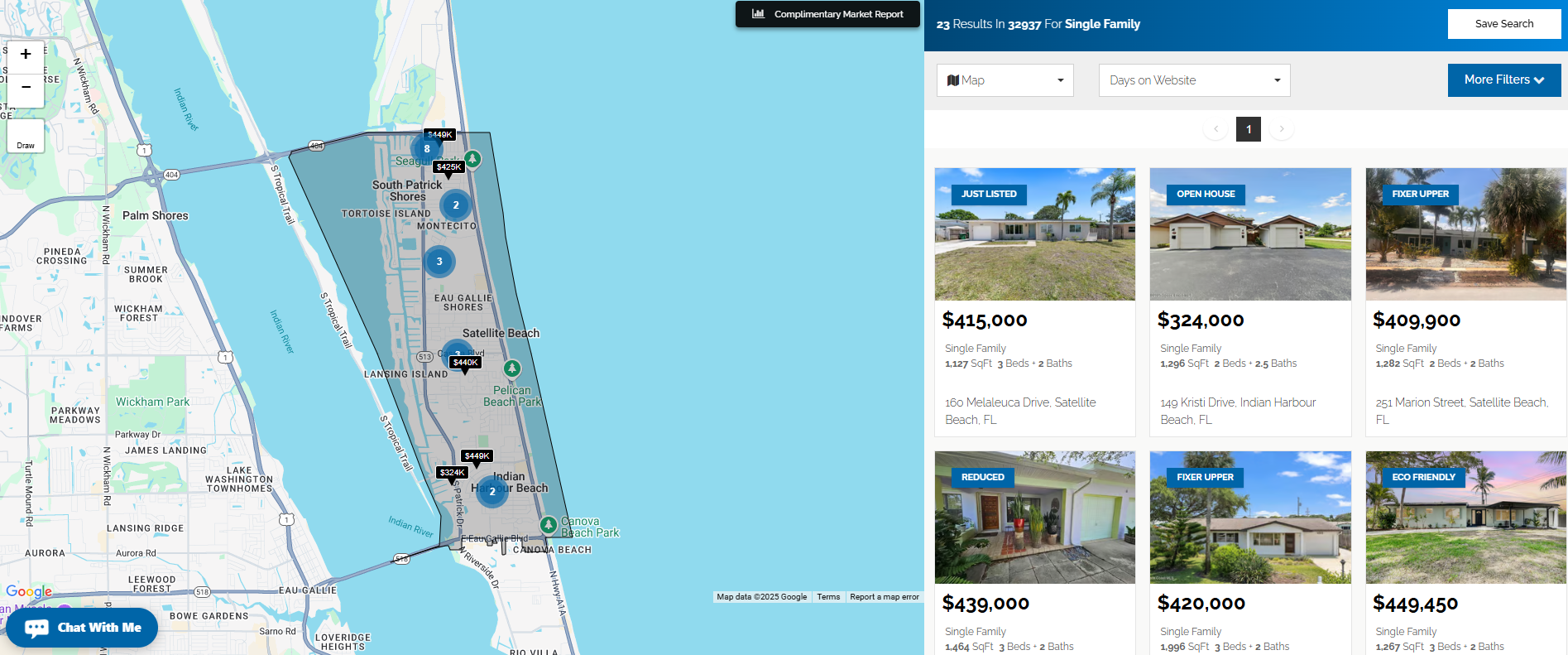Viewport: 1568px width, 655px height.
Task: Go to next results page arrow
Action: [1282, 128]
